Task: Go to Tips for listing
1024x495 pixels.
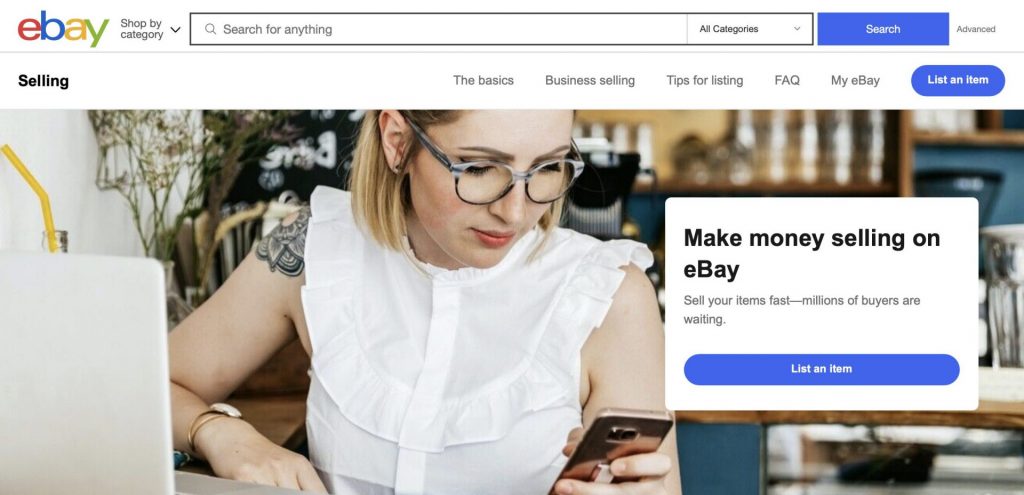Action: pos(705,80)
